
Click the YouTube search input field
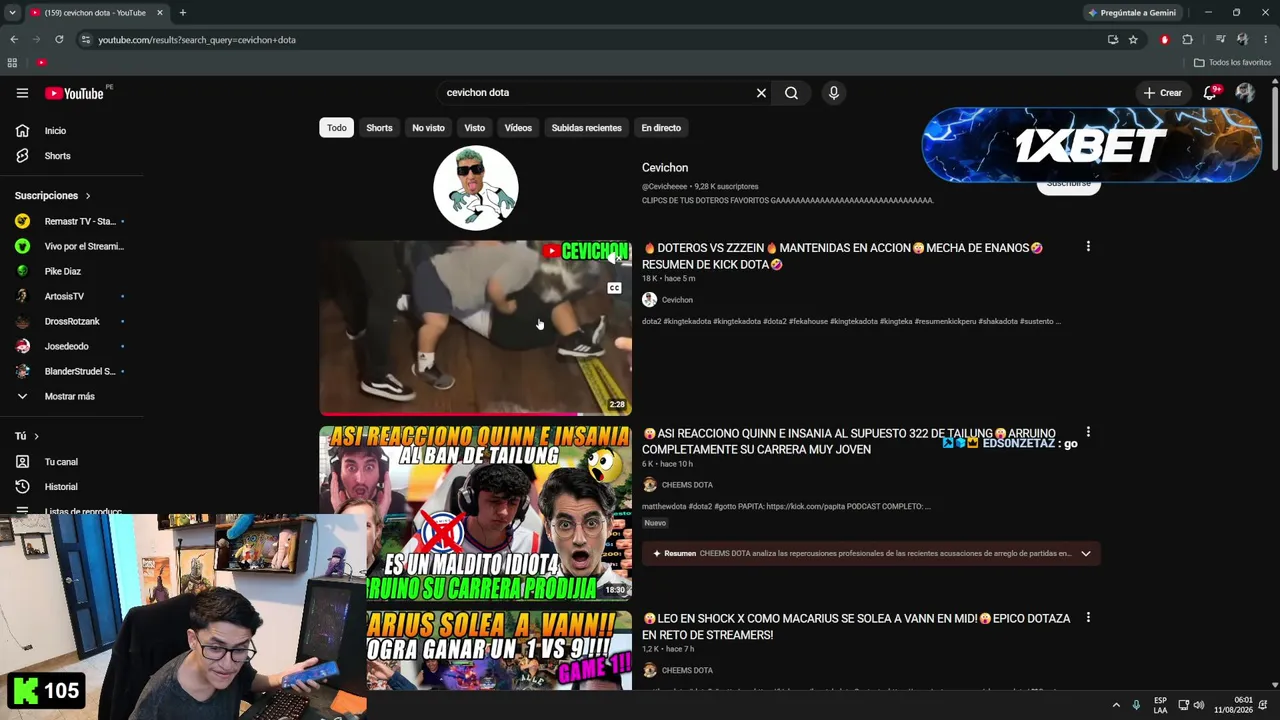(595, 93)
